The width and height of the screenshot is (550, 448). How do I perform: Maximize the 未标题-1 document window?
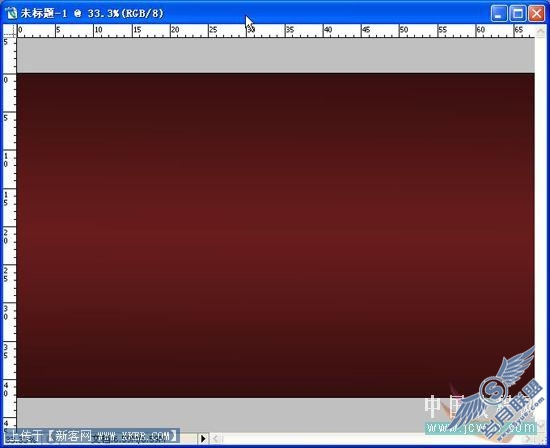point(518,14)
